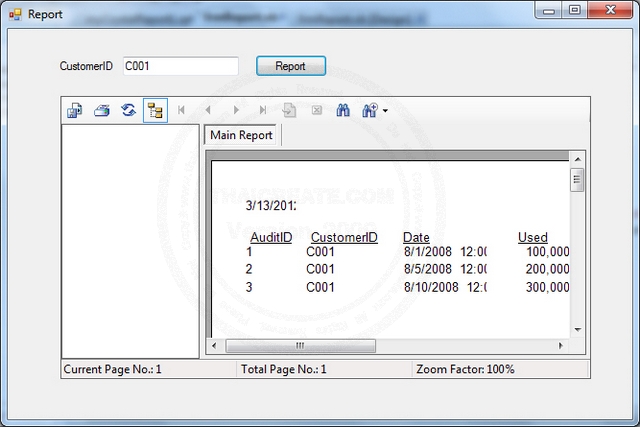Image resolution: width=640 pixels, height=427 pixels.
Task: Click the close current view icon
Action: click(x=316, y=111)
